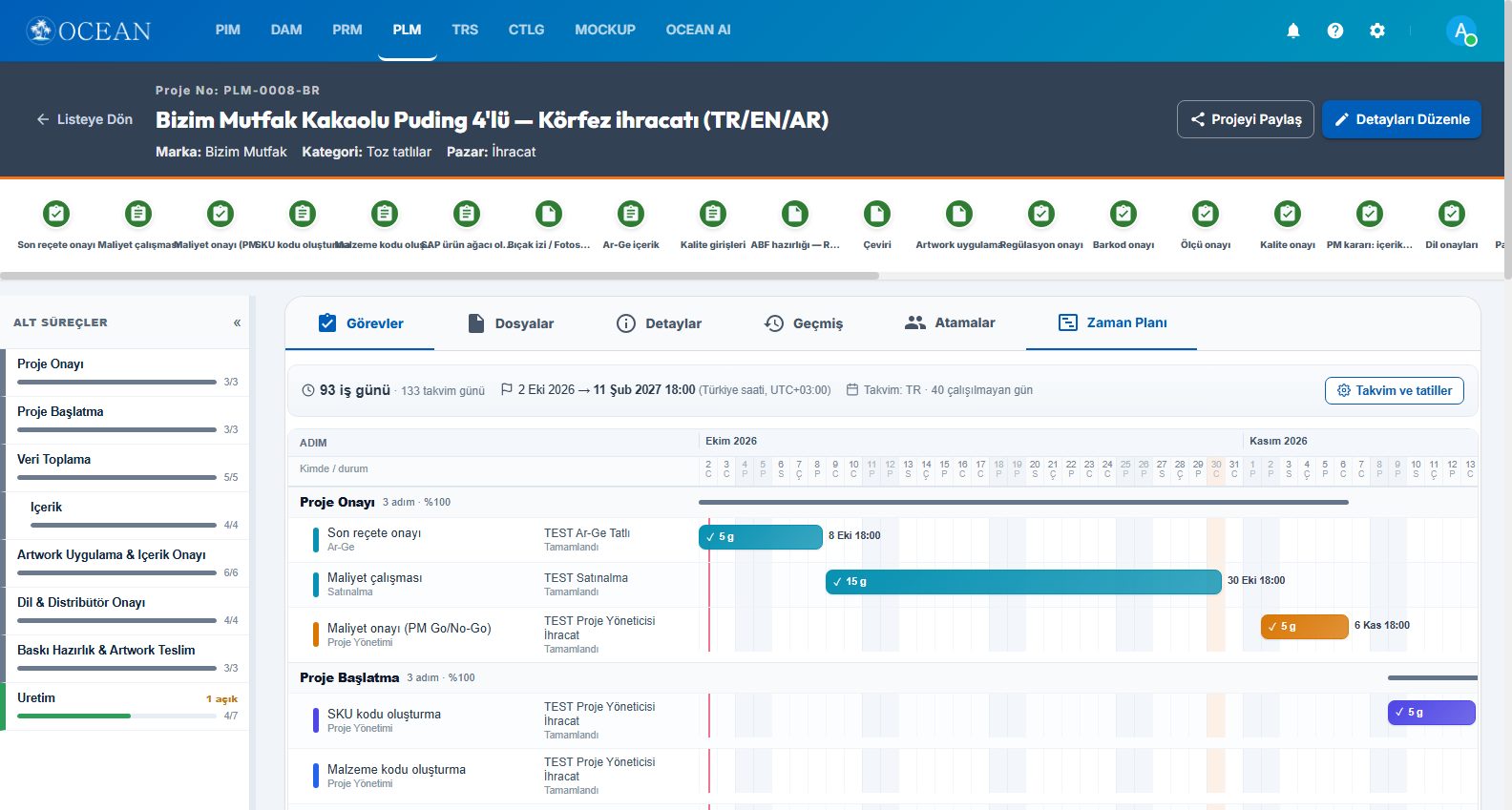This screenshot has width=1512, height=810.
Task: Click the Son reçete onayı step icon
Action: (56, 214)
